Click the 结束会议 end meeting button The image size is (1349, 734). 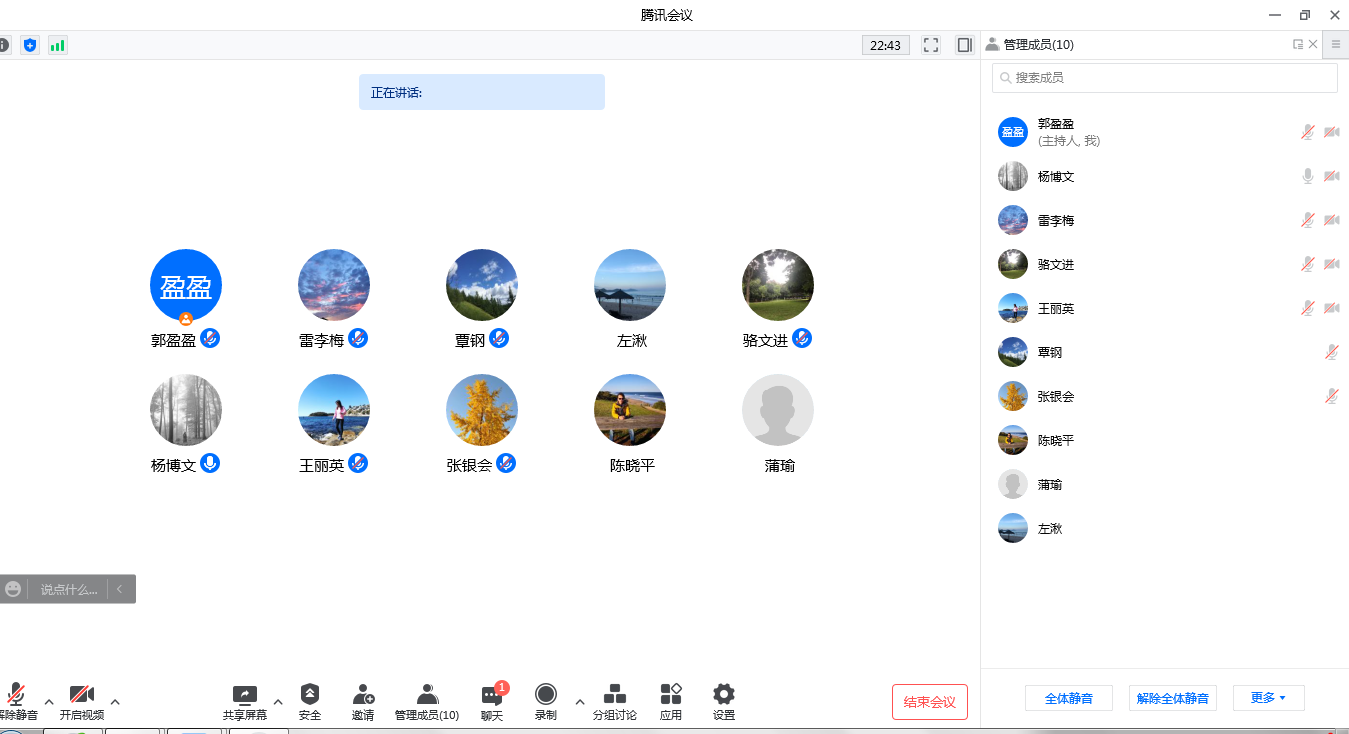pyautogui.click(x=930, y=702)
